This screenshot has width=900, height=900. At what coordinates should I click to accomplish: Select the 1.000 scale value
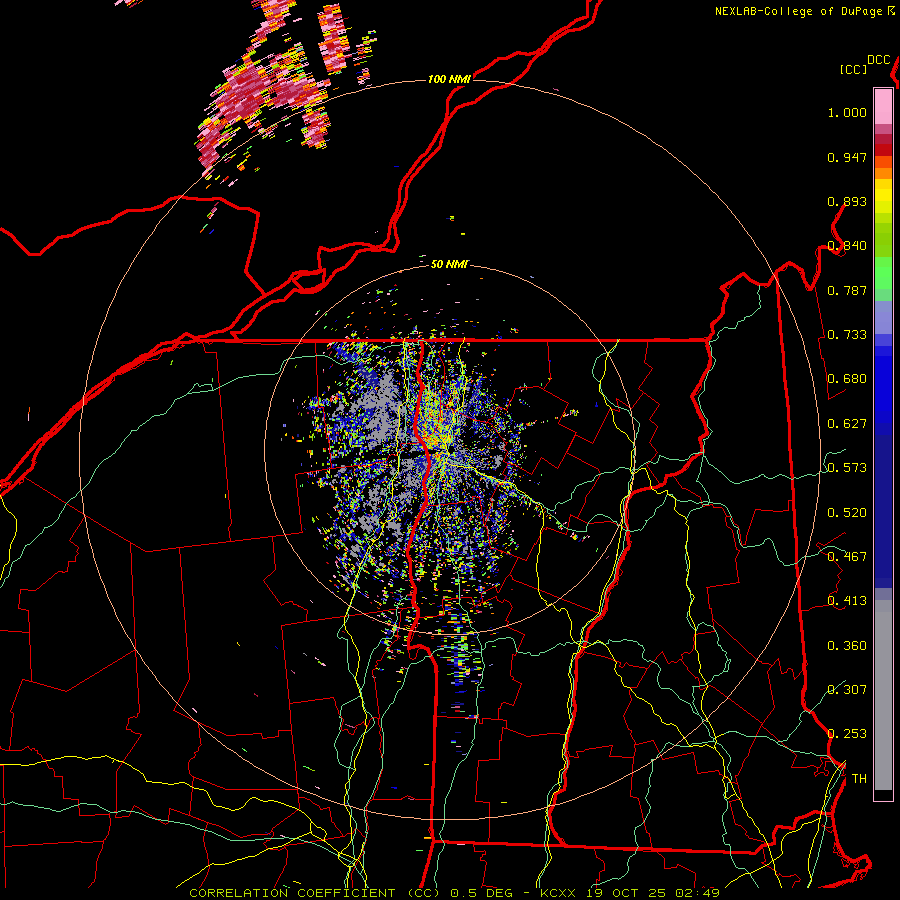847,112
